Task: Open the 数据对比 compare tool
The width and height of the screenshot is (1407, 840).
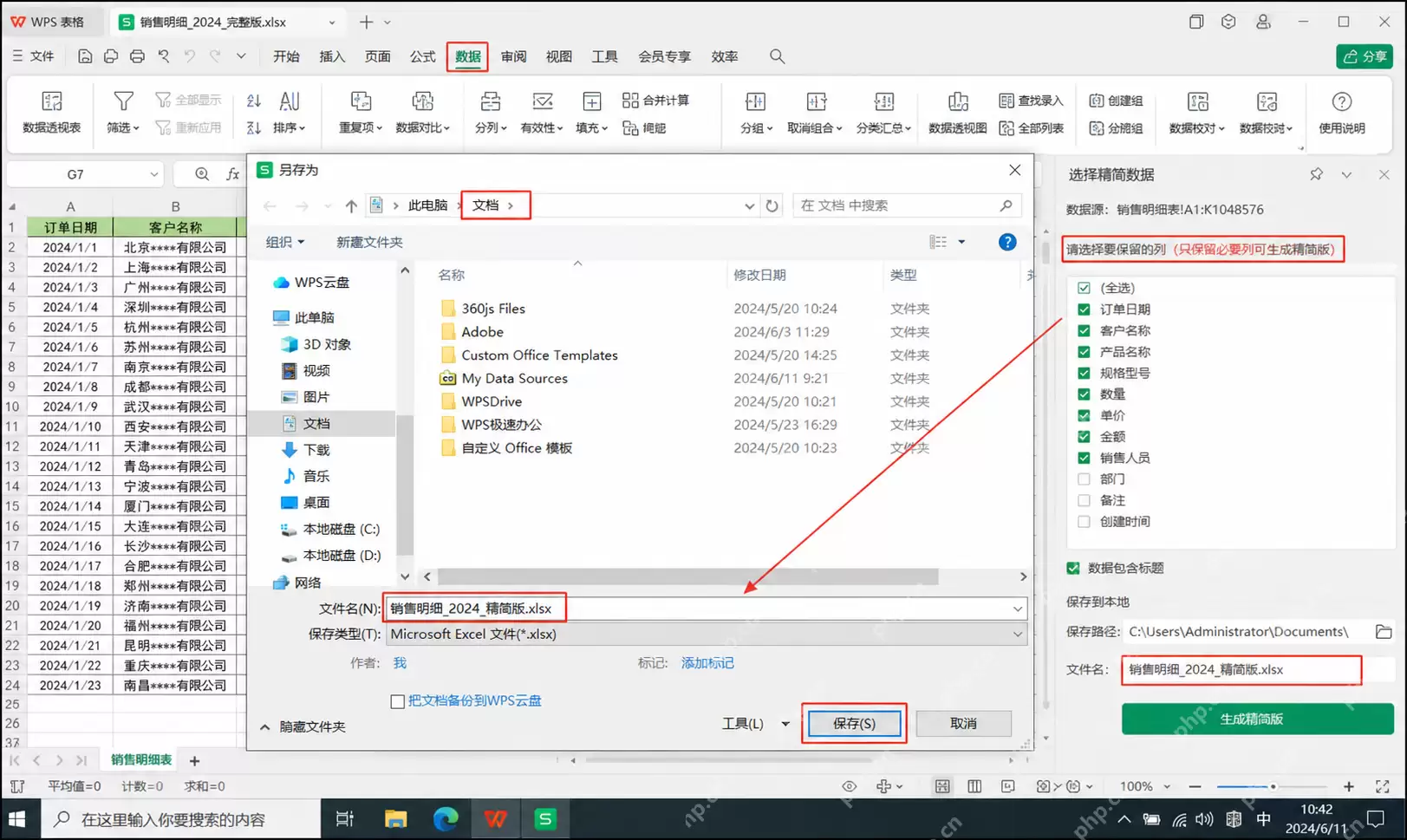Action: pos(422,113)
